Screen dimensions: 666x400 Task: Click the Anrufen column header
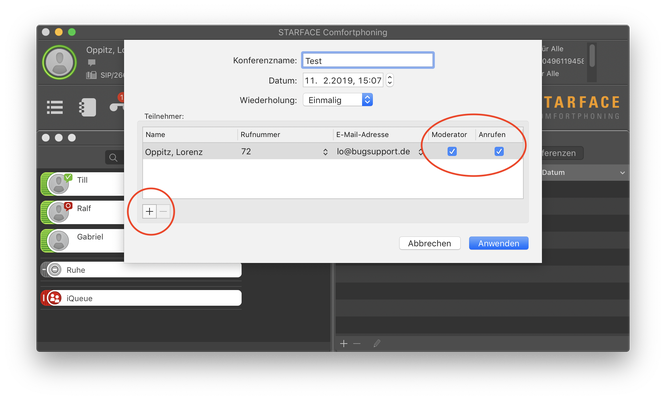tap(499, 135)
